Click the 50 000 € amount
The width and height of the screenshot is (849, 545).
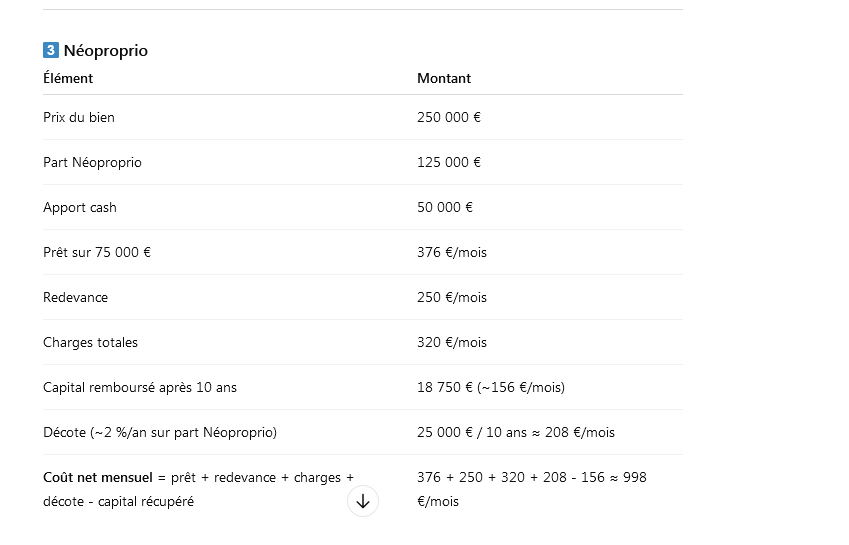tap(445, 207)
